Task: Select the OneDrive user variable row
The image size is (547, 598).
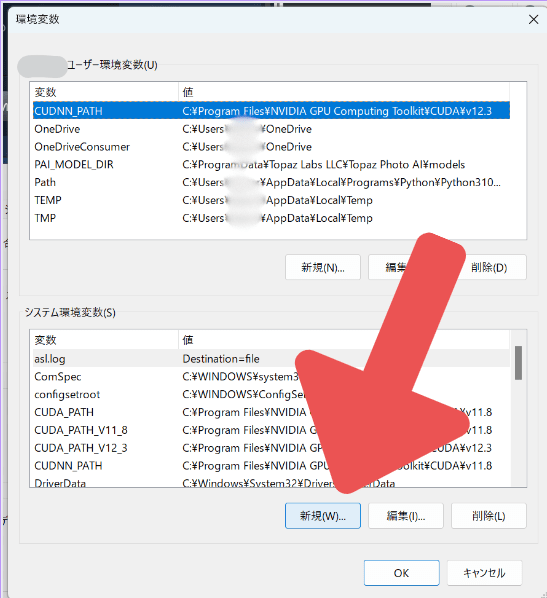Action: point(271,129)
